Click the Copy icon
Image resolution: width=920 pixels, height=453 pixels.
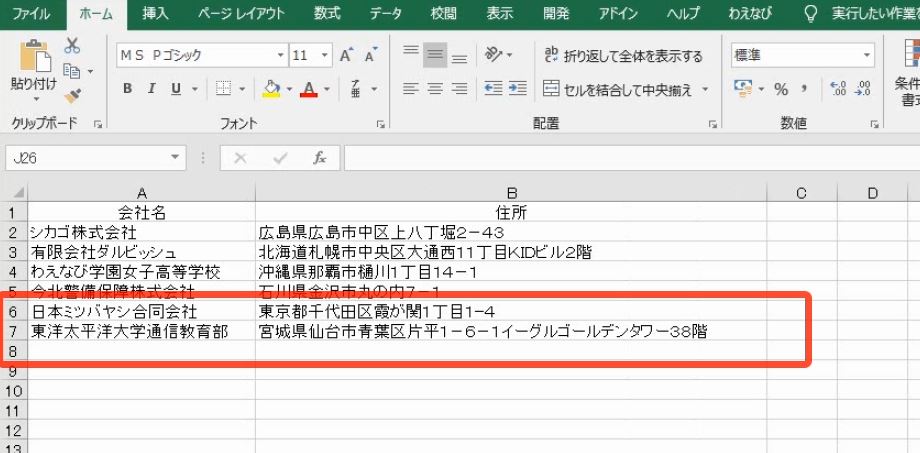pyautogui.click(x=72, y=71)
